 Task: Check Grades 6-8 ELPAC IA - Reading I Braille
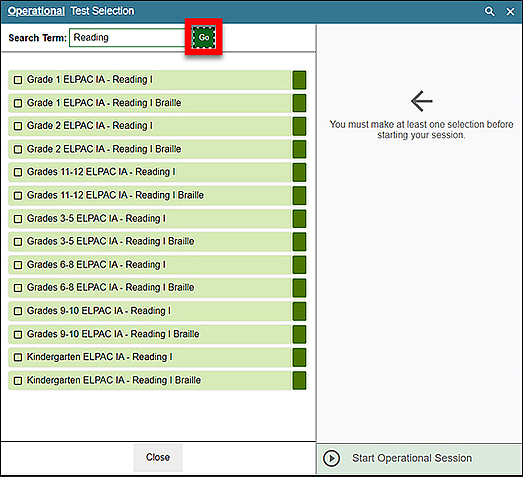[18, 288]
